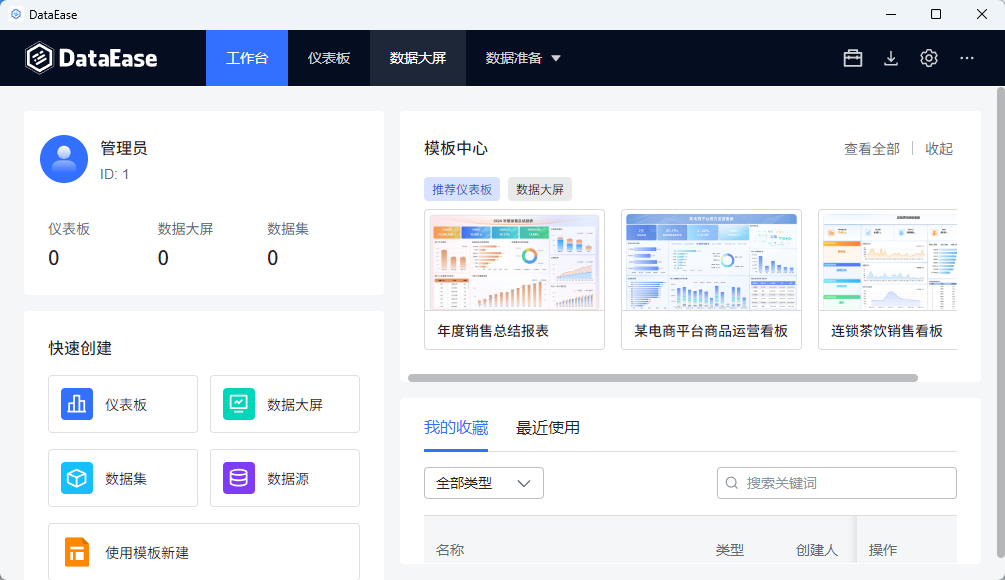This screenshot has height=580, width=1005.
Task: Collapse the template center via 收起
Action: click(x=938, y=148)
